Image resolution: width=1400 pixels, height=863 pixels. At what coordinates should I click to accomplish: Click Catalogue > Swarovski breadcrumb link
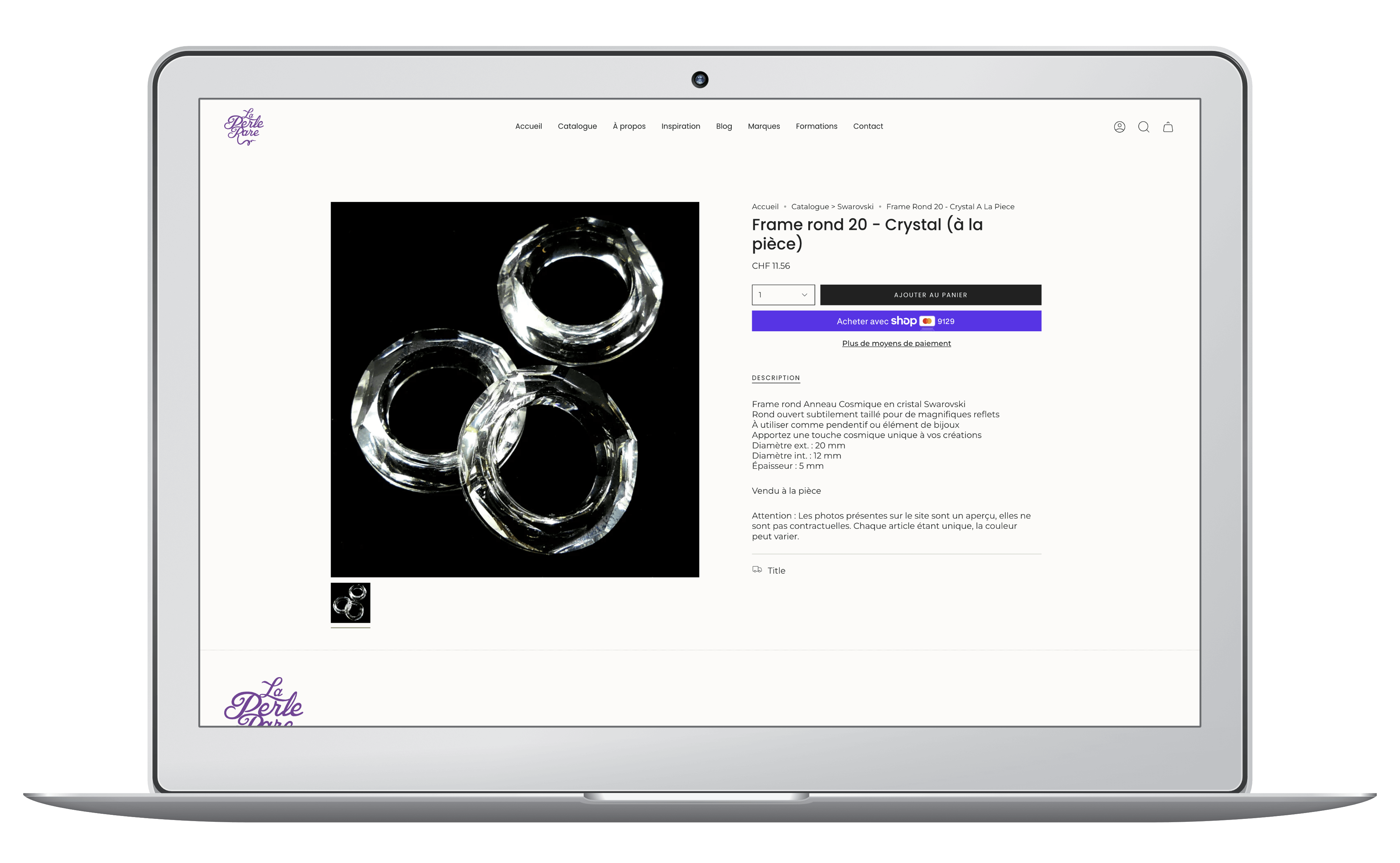pyautogui.click(x=832, y=207)
